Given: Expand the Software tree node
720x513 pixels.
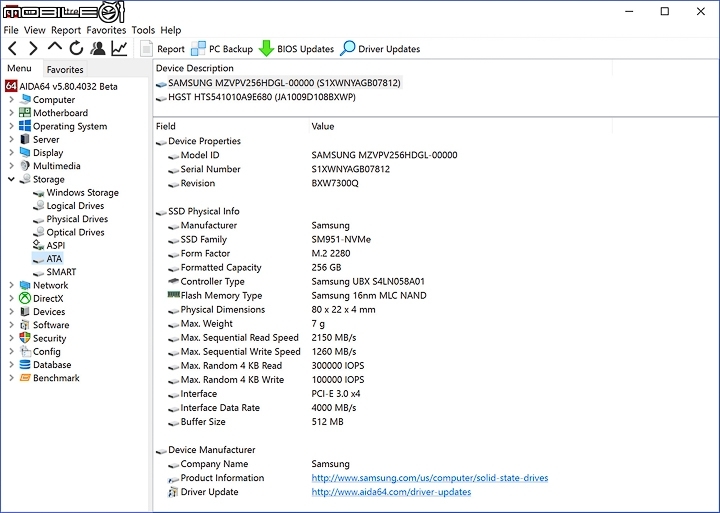Looking at the screenshot, I should tap(11, 325).
